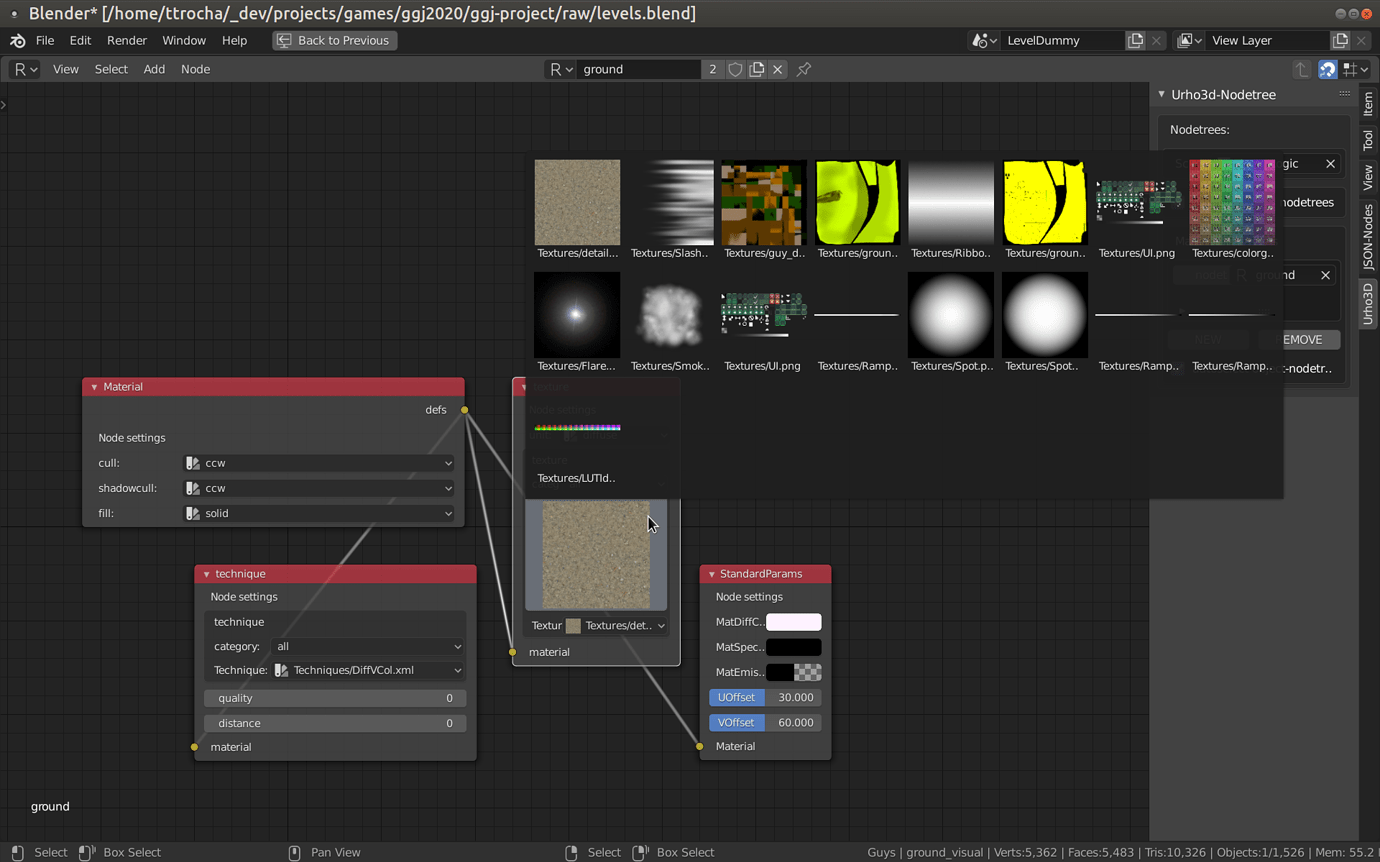Switch to the JSON-Nodes sidebar tab
This screenshot has height=862, width=1380.
[x=1368, y=237]
